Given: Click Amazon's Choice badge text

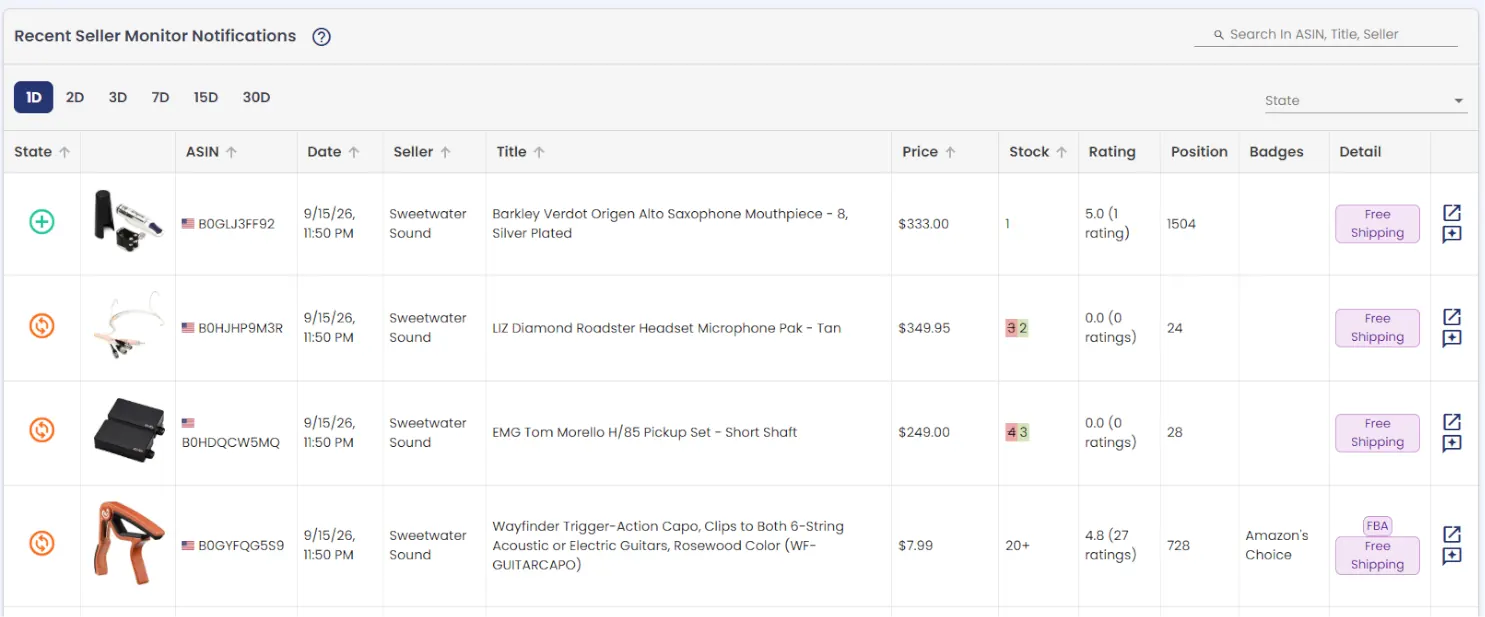Looking at the screenshot, I should [1277, 545].
